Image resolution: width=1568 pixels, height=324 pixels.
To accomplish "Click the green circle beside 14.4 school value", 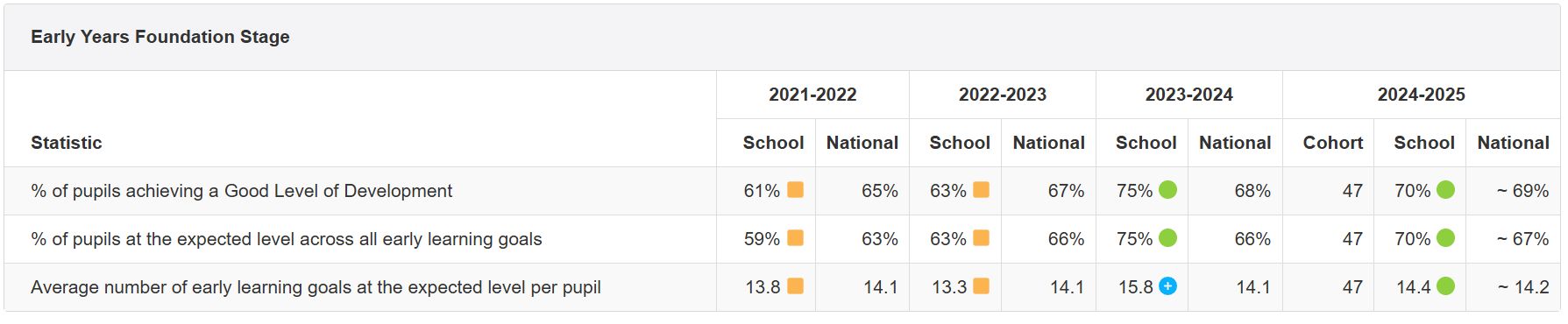I will [x=1446, y=286].
